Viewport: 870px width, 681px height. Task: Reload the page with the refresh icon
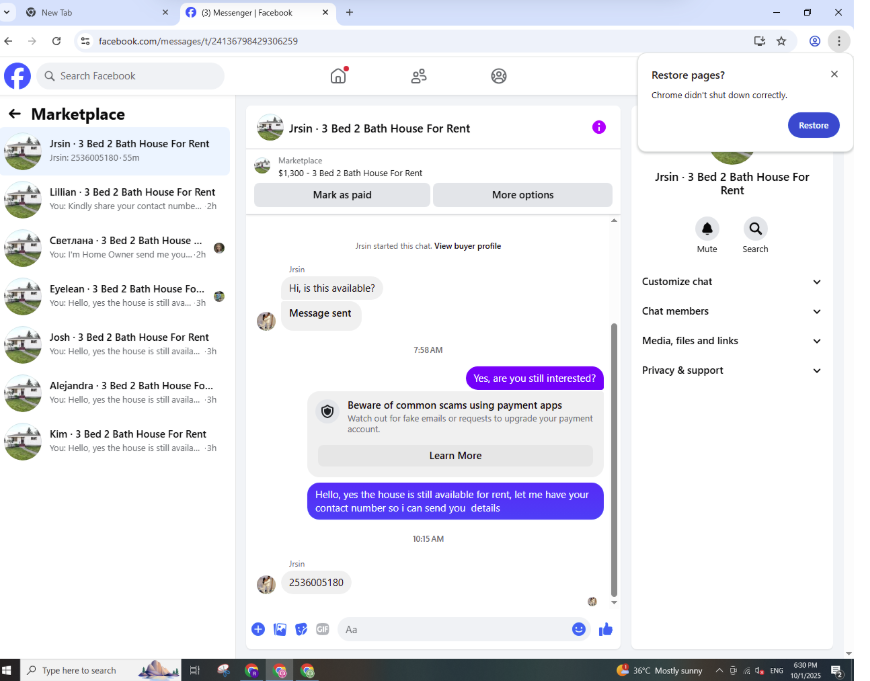click(x=56, y=41)
